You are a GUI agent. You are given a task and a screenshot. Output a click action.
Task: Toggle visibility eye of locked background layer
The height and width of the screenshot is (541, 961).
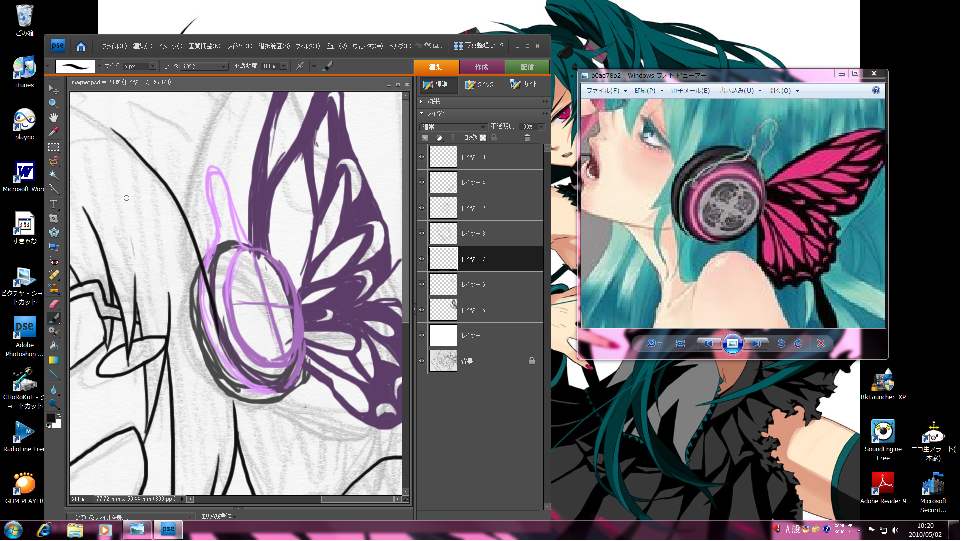click(422, 361)
